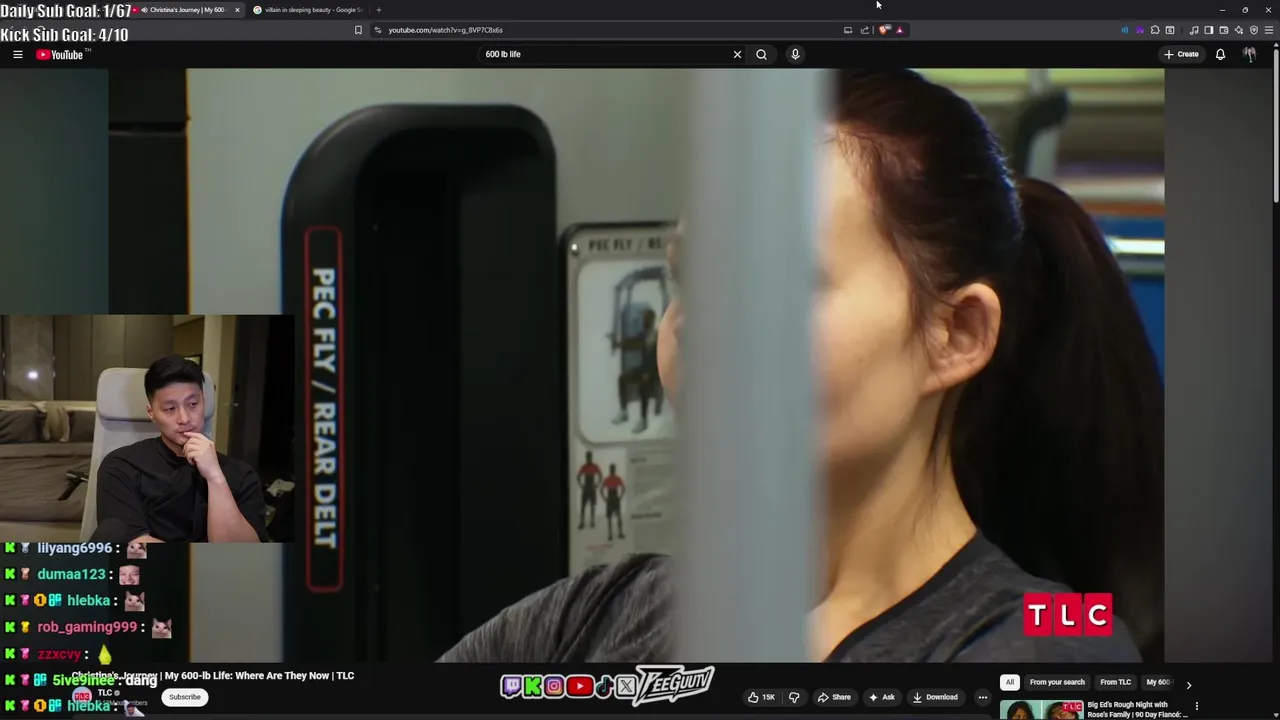Viewport: 1280px width, 720px height.
Task: Open the Brave Shields lion icon
Action: [884, 30]
